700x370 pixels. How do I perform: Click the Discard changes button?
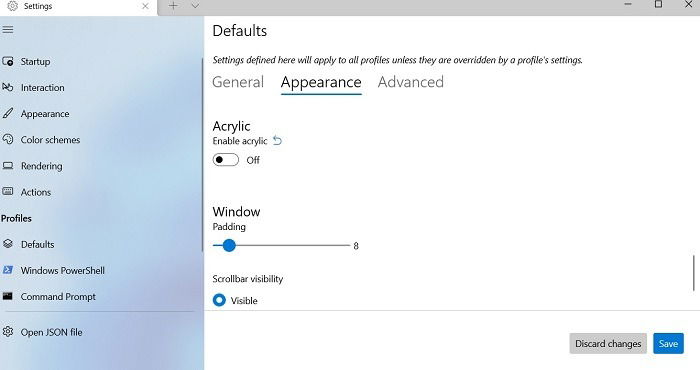pos(608,344)
